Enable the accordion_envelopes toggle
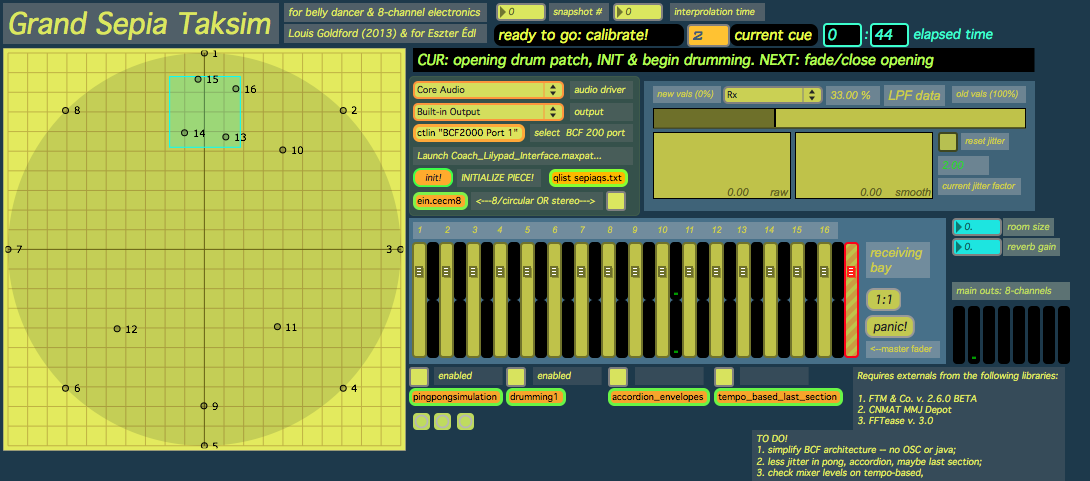The image size is (1090, 481). tap(619, 376)
